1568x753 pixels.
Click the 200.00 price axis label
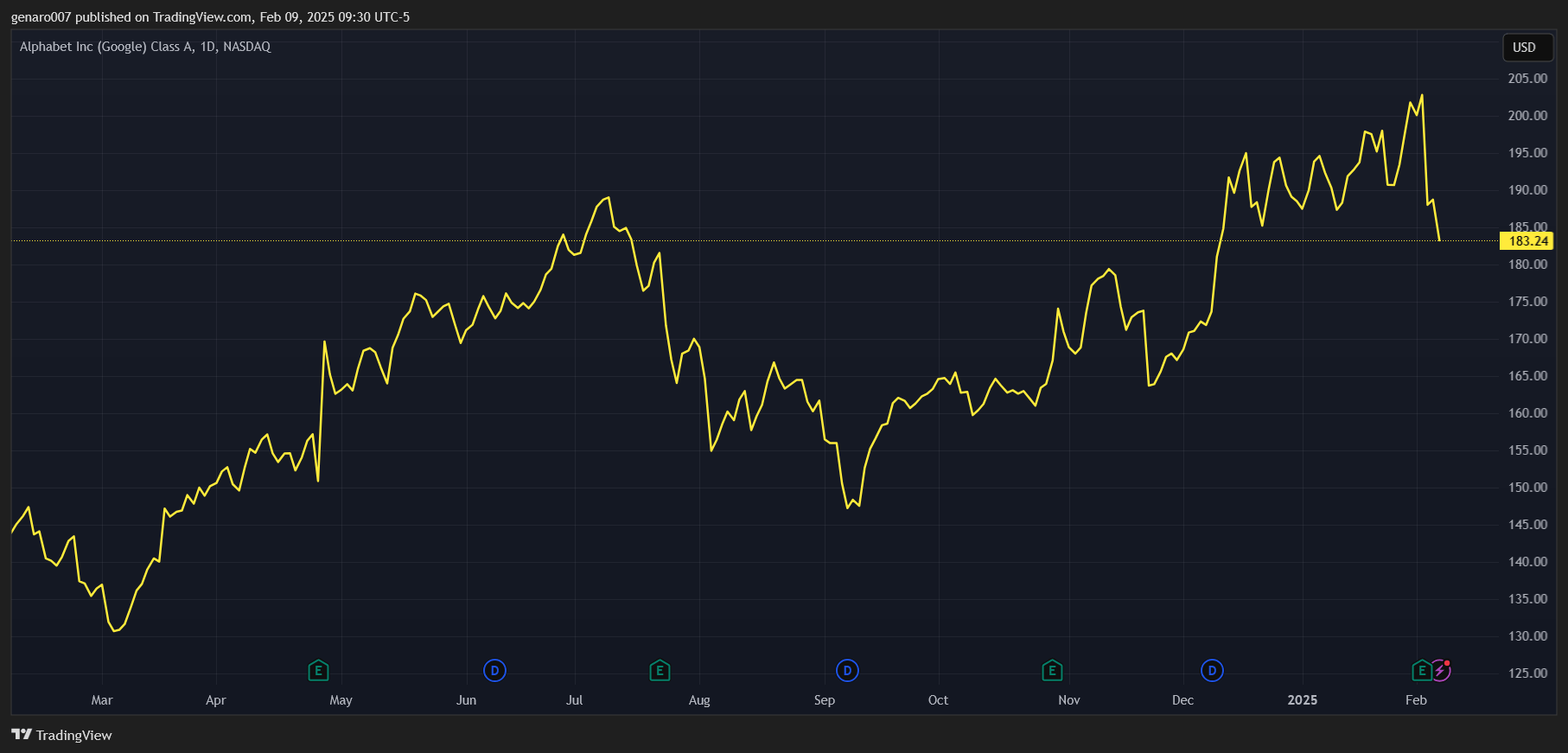tap(1527, 116)
